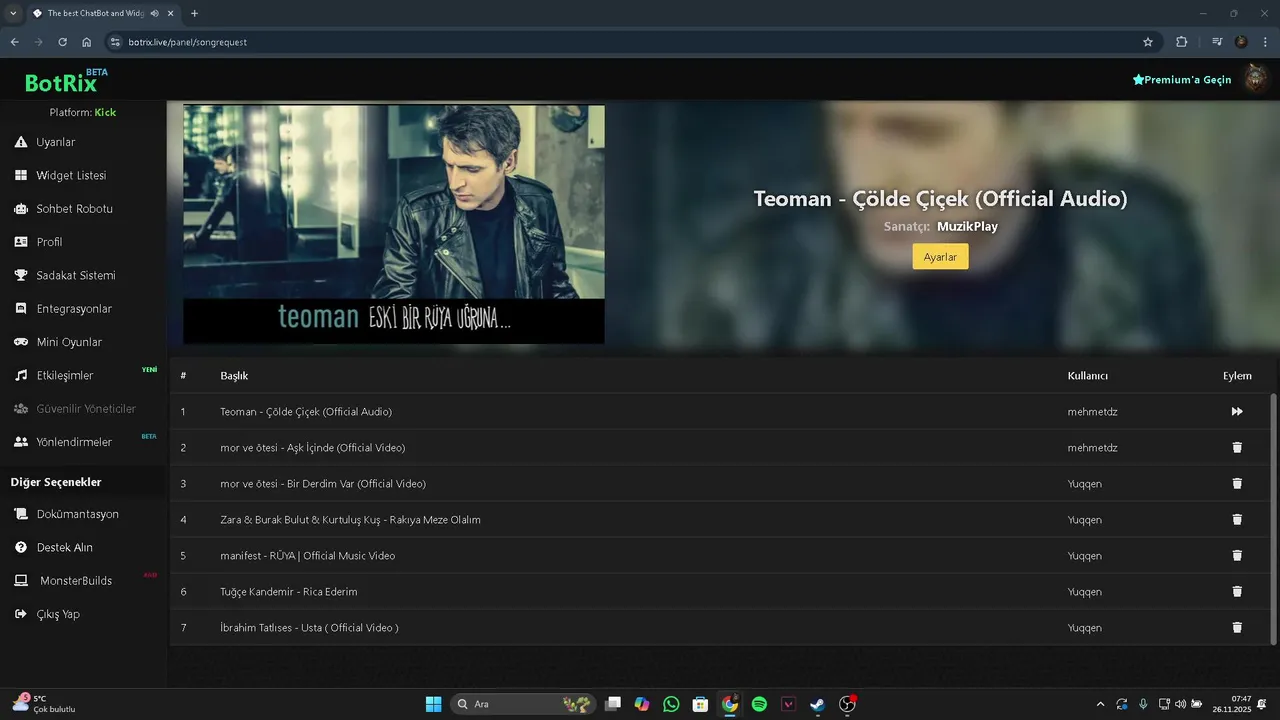The width and height of the screenshot is (1280, 720).
Task: Open WhatsApp from the taskbar
Action: pos(671,704)
